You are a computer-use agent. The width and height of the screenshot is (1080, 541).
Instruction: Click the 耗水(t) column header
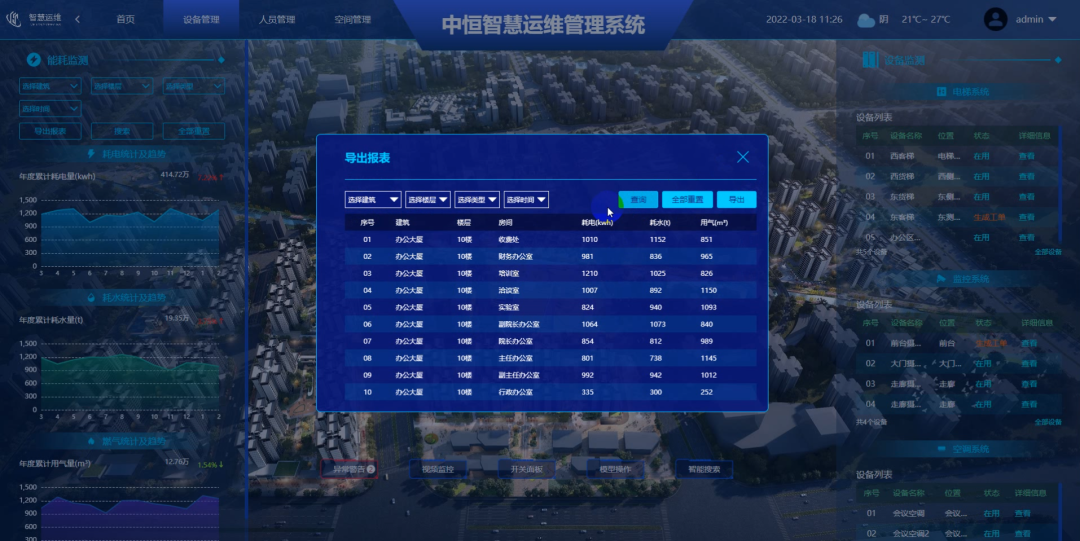pos(660,223)
